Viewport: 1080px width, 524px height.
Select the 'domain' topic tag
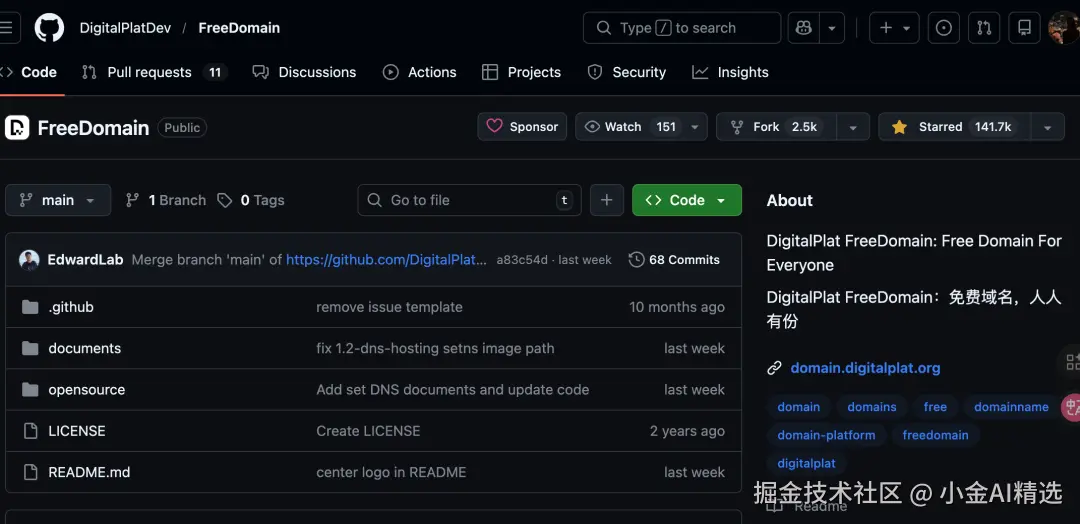[x=799, y=407]
